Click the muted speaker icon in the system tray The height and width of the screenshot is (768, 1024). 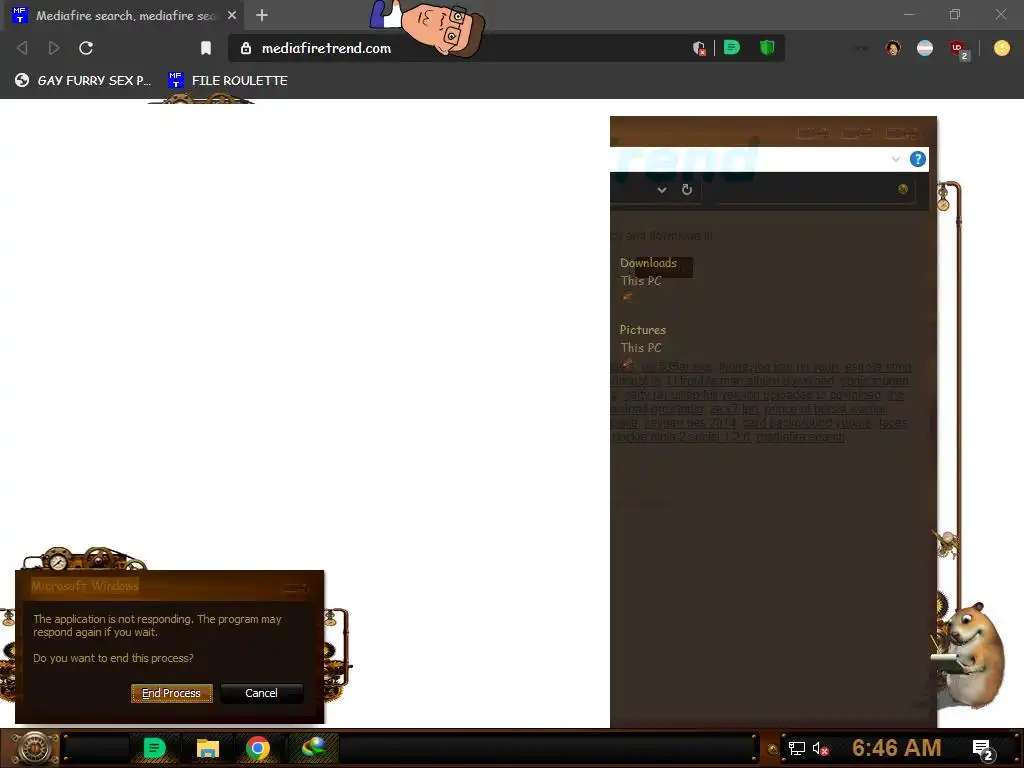coord(820,748)
